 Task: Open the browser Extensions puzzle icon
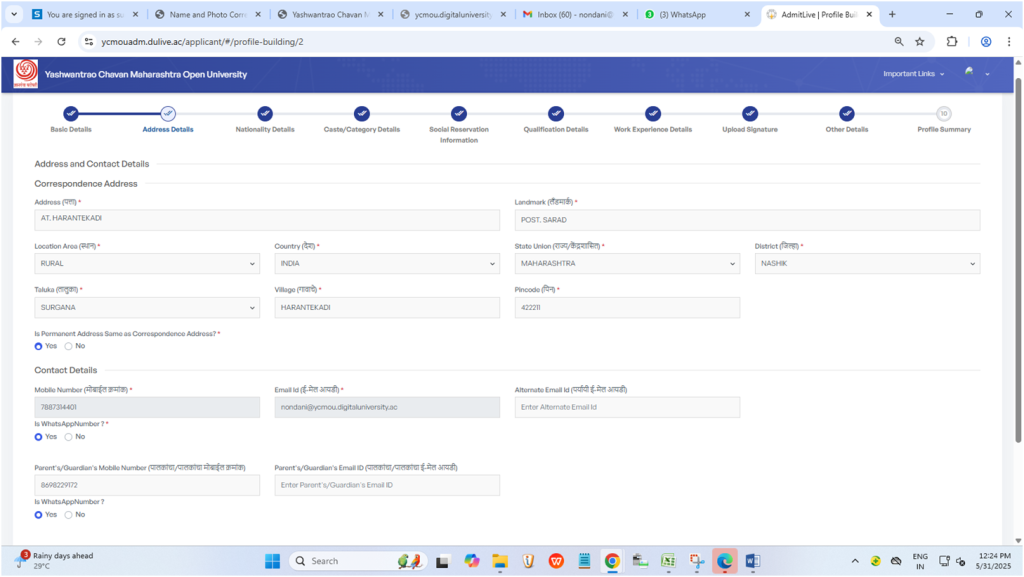[x=951, y=42]
